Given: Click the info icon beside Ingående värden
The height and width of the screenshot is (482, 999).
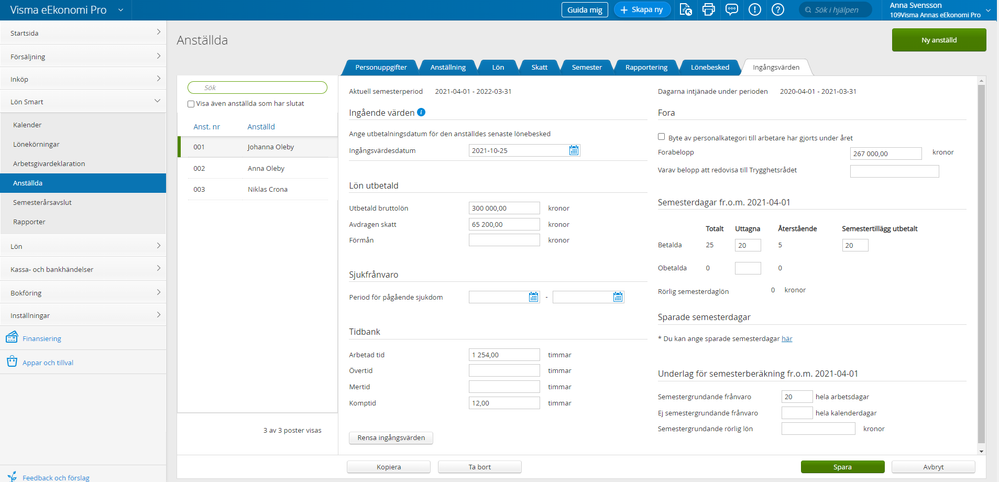Looking at the screenshot, I should (421, 112).
